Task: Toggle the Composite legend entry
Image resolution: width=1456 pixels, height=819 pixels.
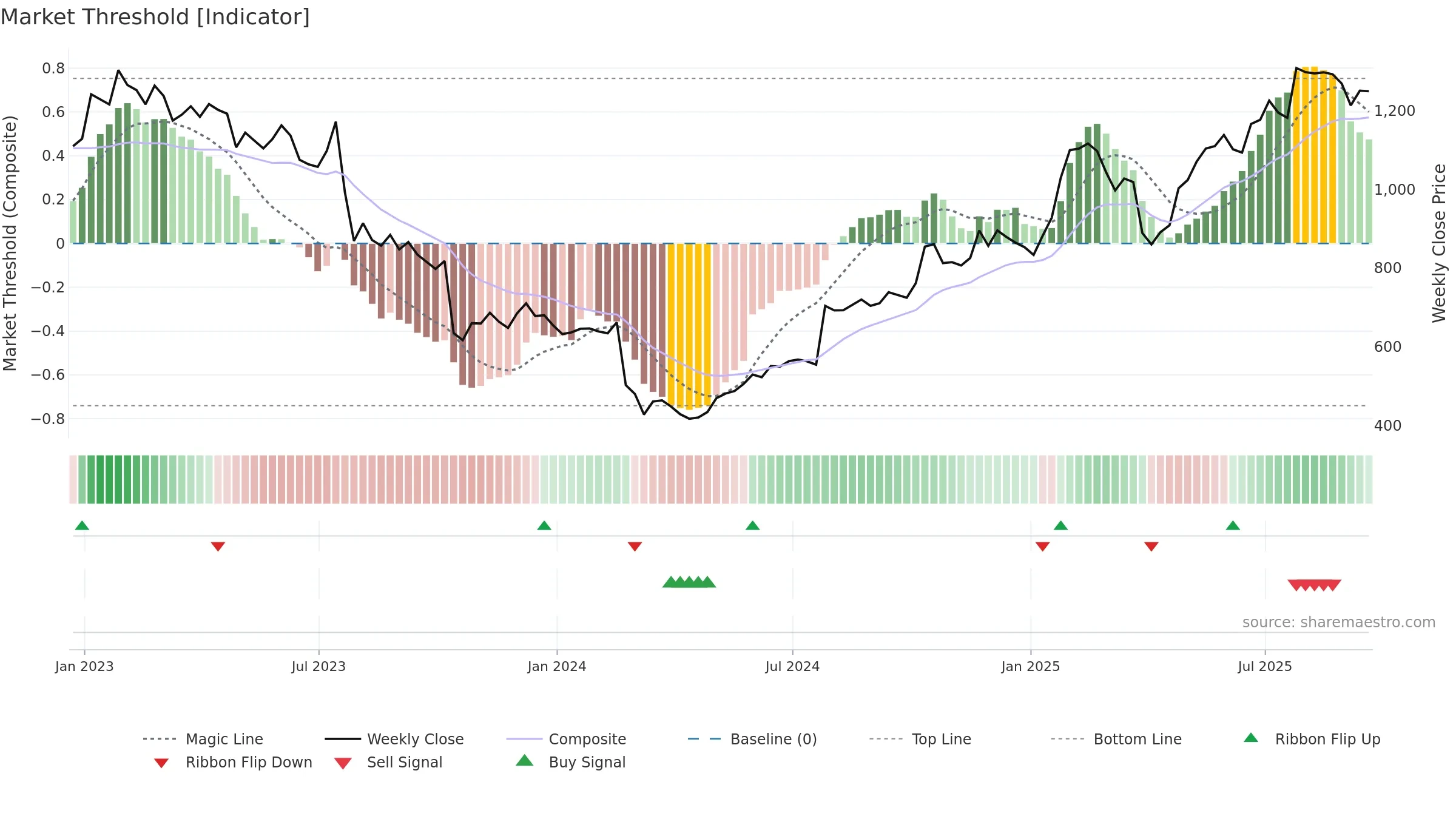Action: point(566,739)
